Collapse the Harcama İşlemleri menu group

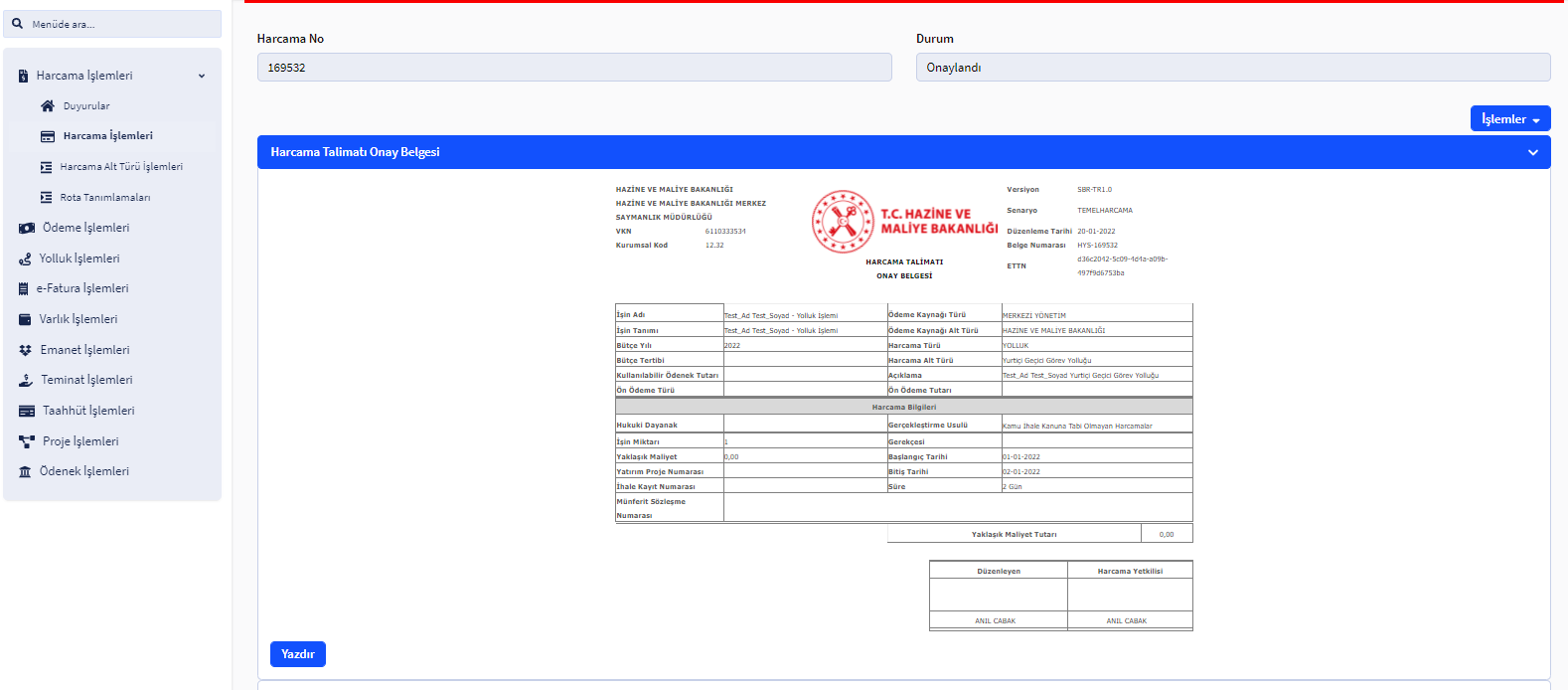202,77
